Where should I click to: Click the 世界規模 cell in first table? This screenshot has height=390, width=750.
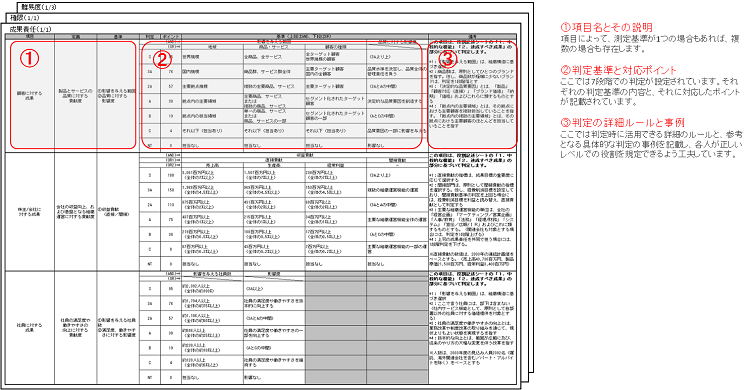[212, 57]
